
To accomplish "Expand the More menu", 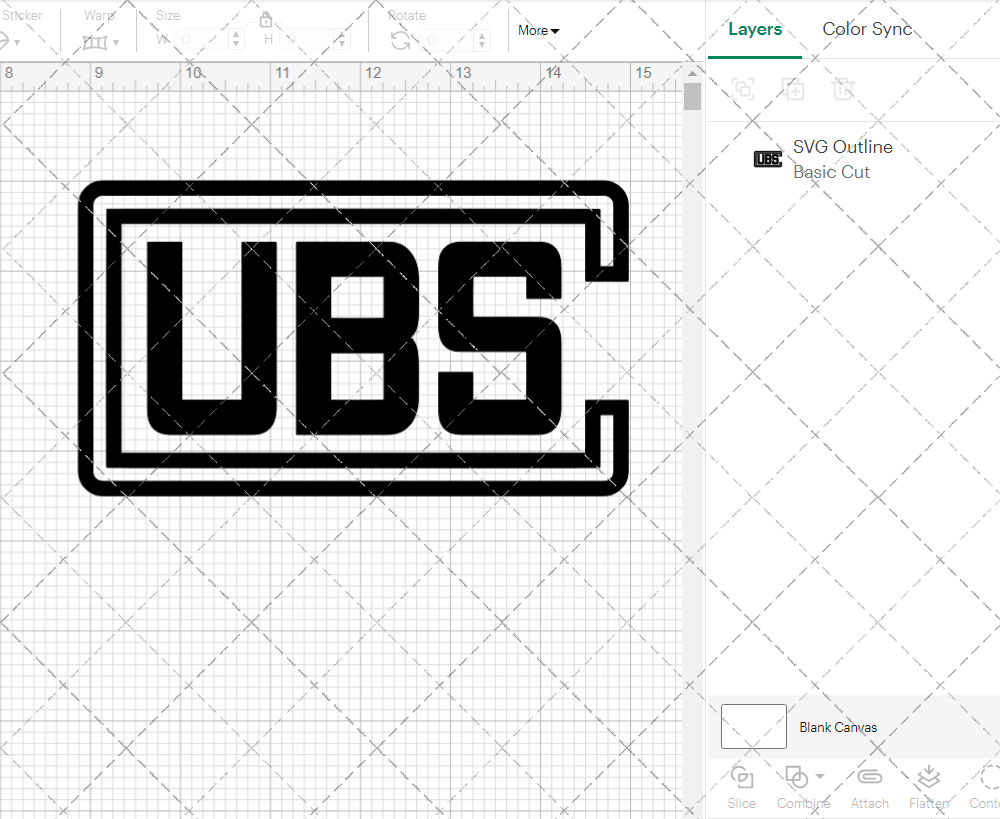I will point(538,30).
